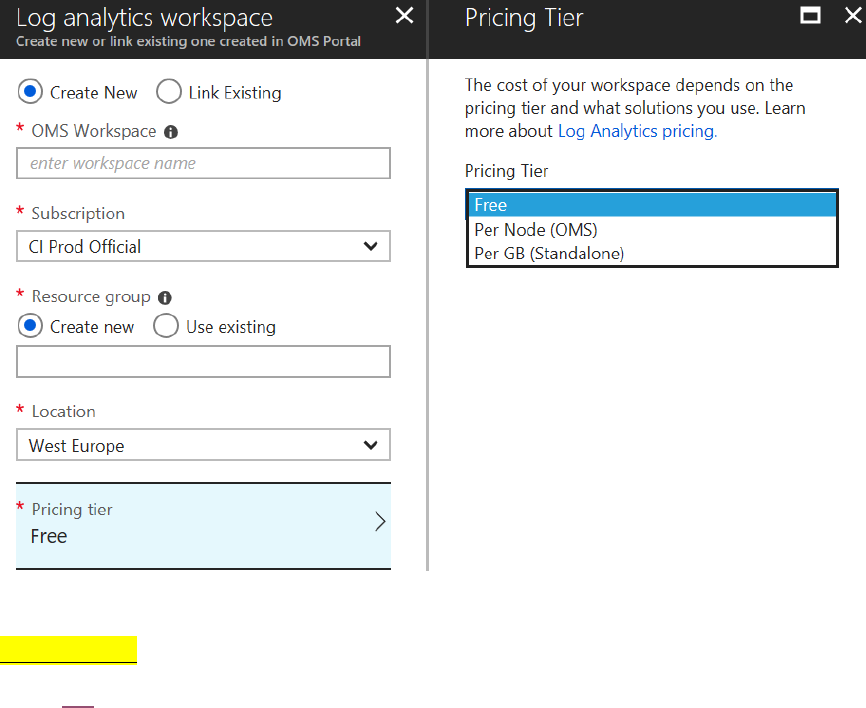Click the OMS Workspace info icon
Image resolution: width=866 pixels, height=708 pixels.
coord(171,132)
